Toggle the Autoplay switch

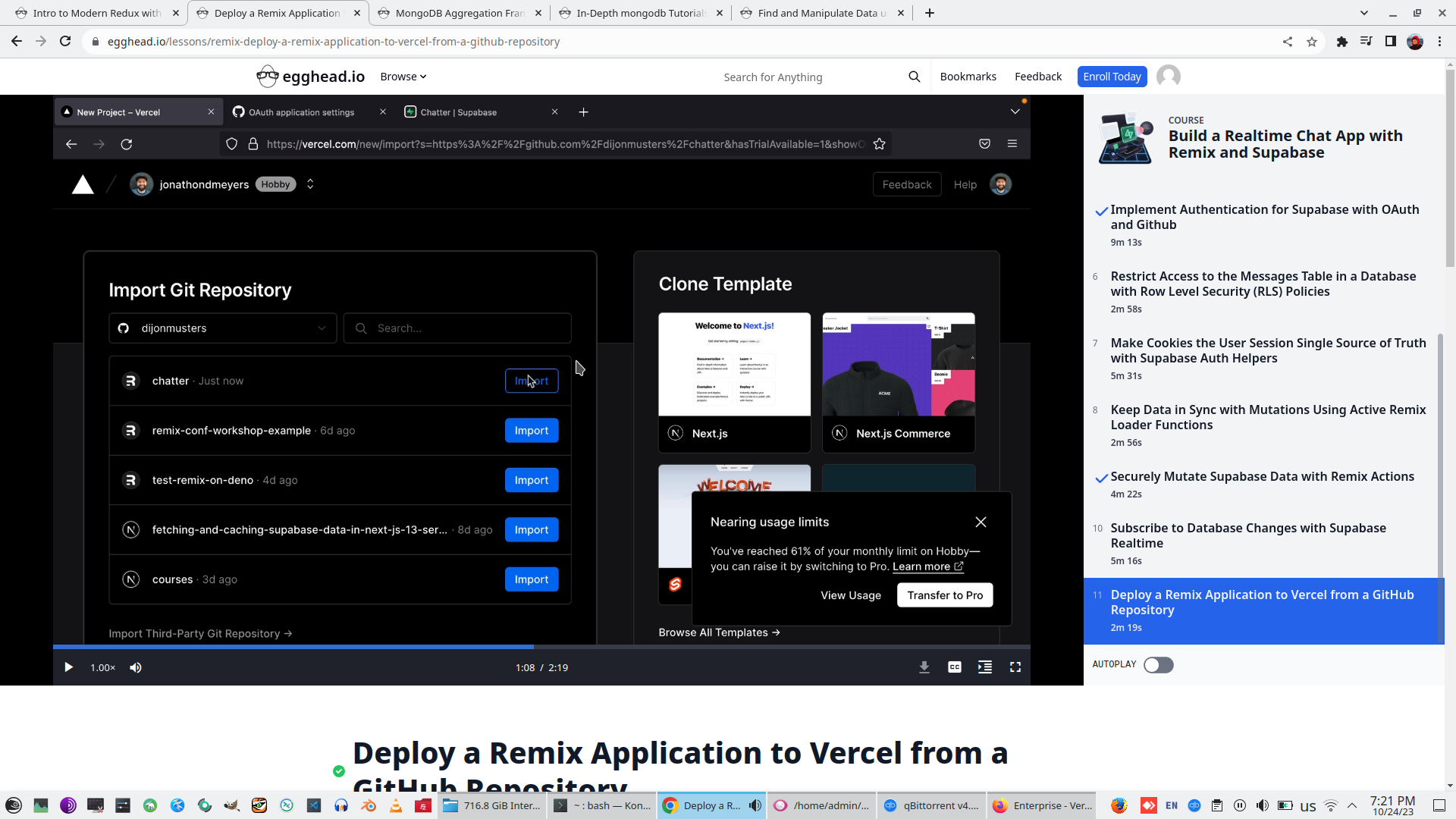1158,665
